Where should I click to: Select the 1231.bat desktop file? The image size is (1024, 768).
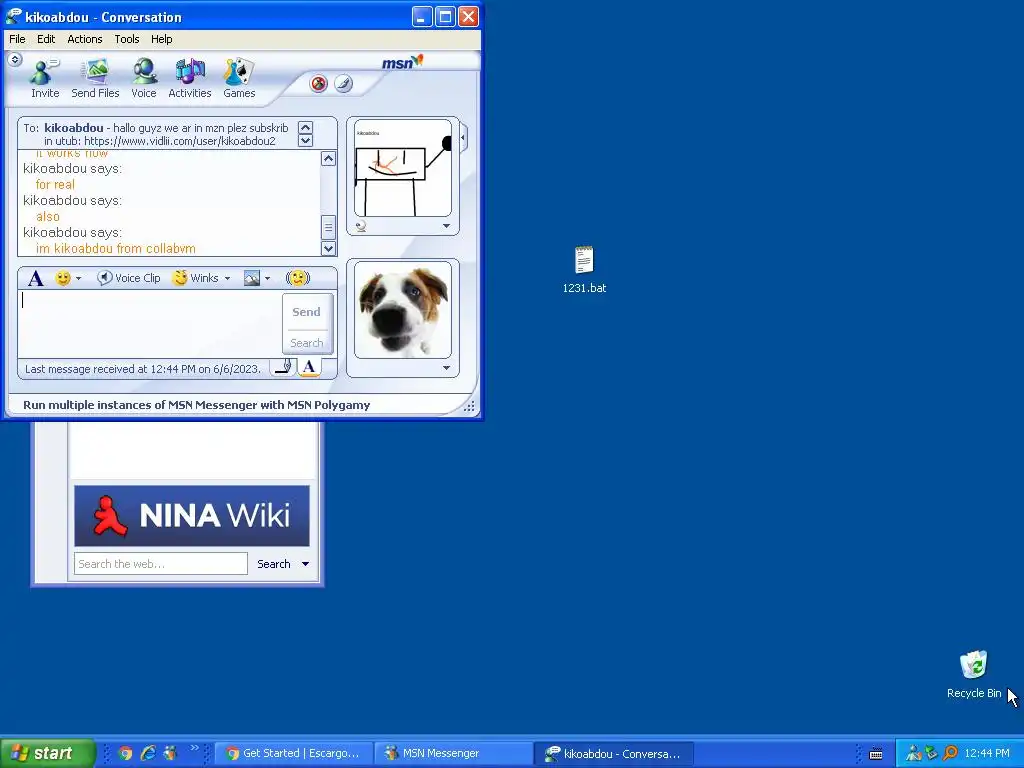pyautogui.click(x=584, y=269)
